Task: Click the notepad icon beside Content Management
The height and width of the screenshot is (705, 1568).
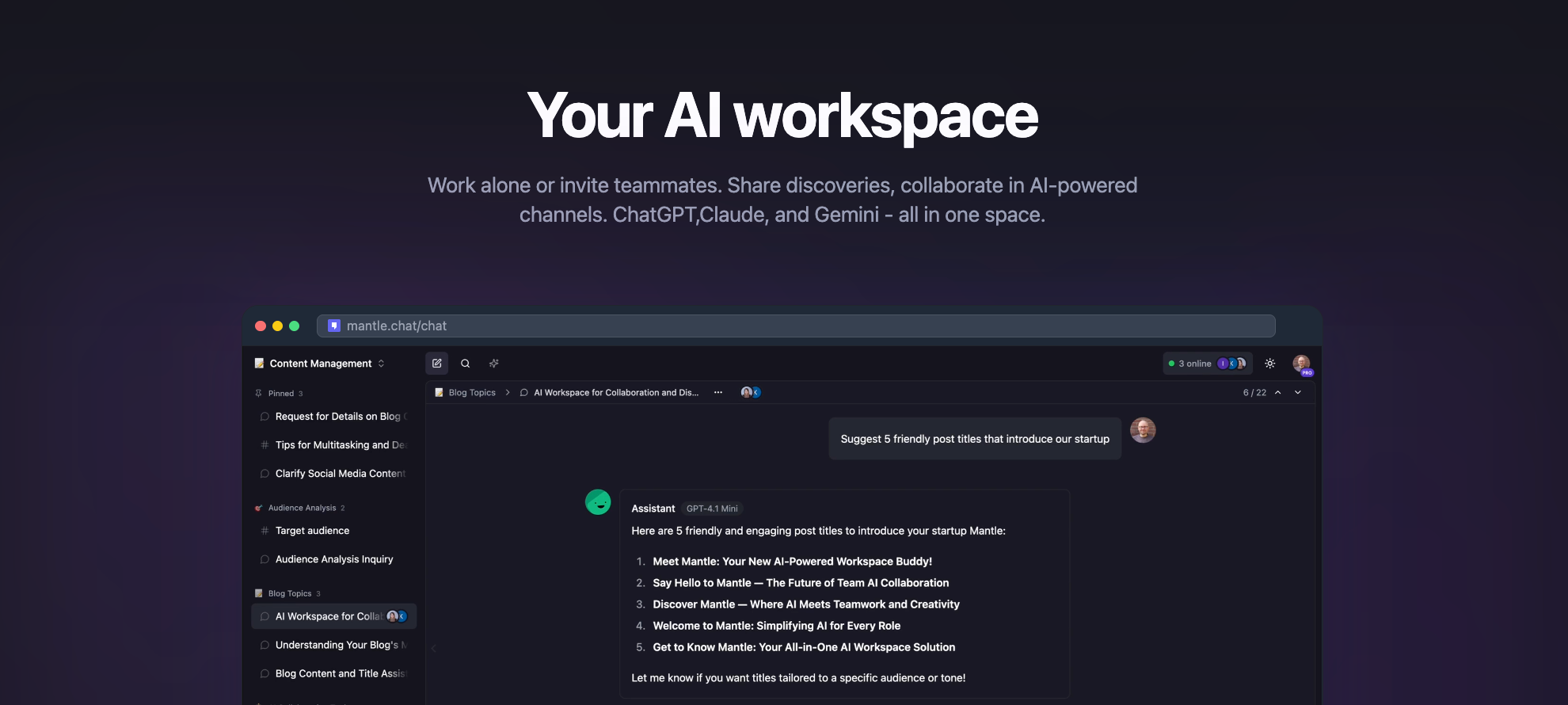Action: click(x=259, y=364)
